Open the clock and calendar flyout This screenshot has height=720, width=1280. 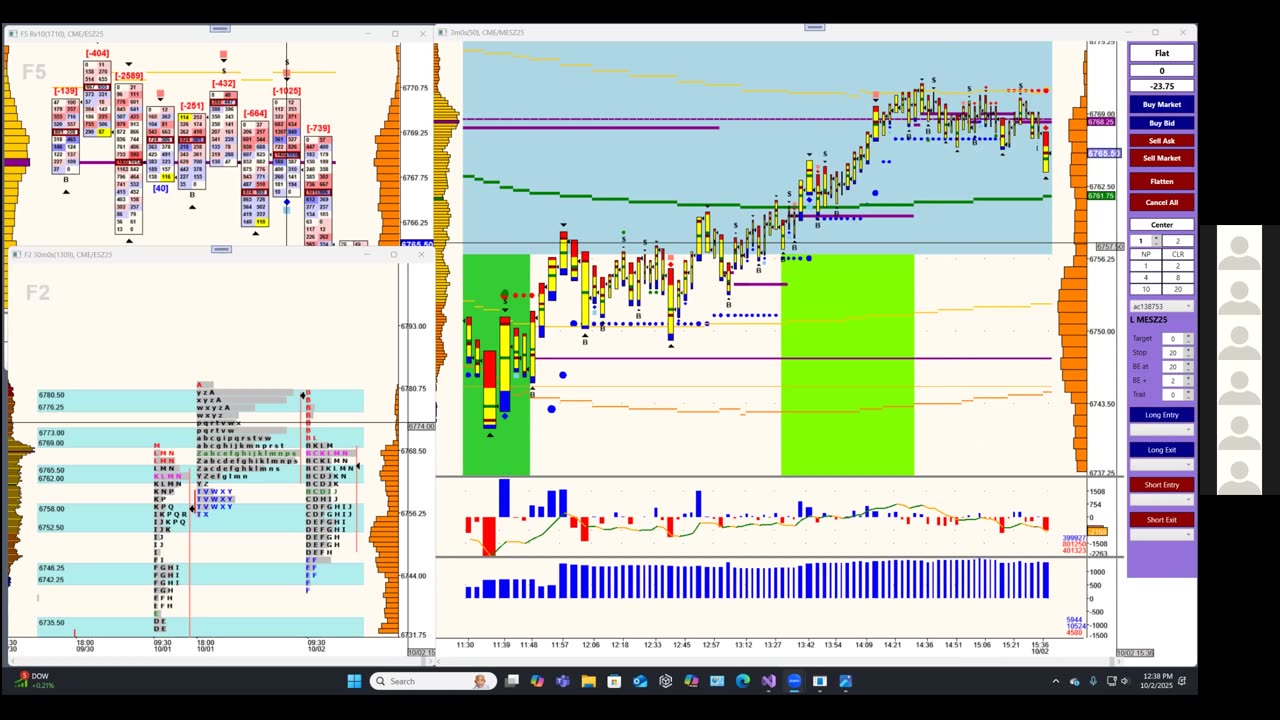point(1158,681)
